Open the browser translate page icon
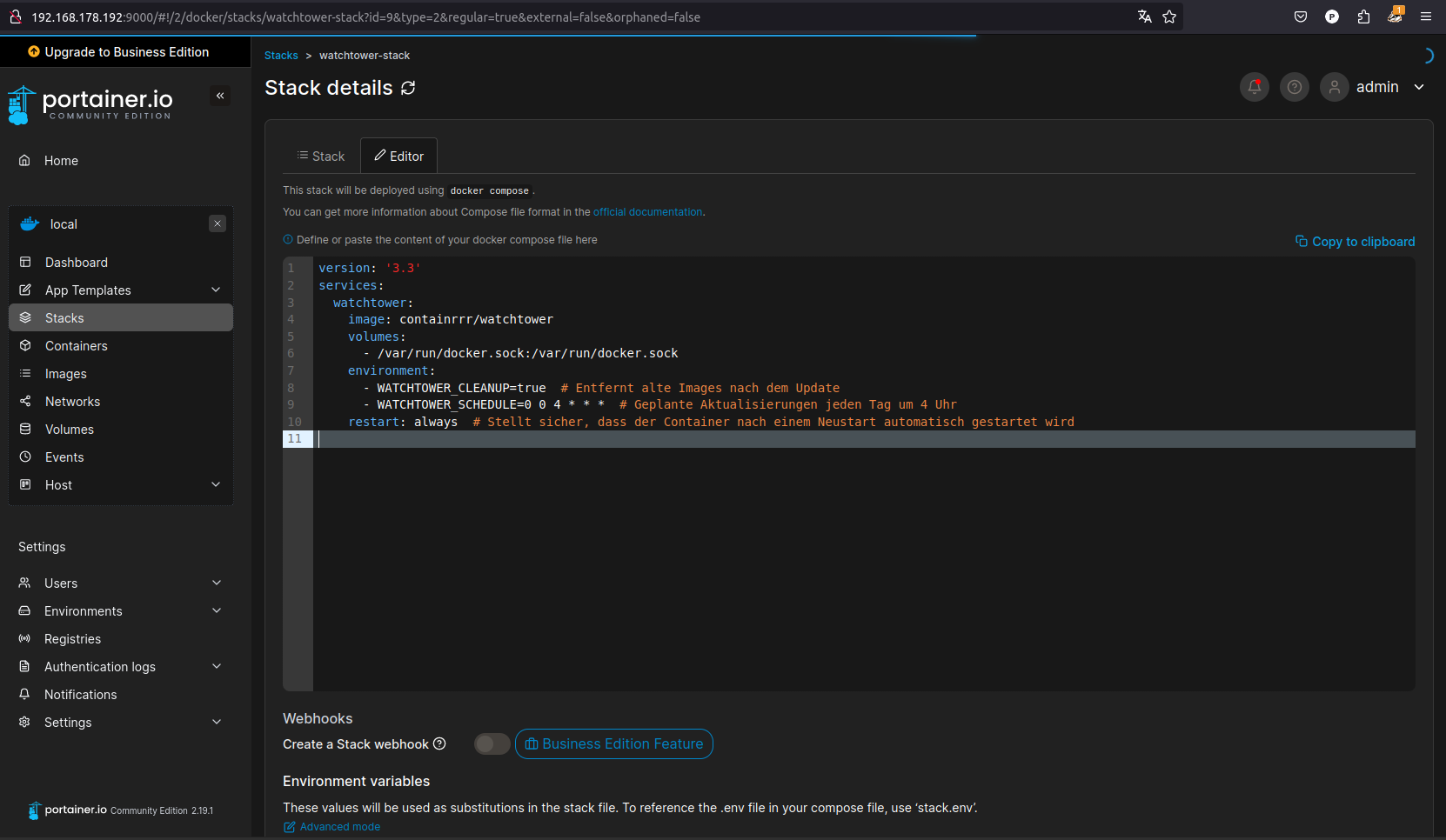This screenshot has width=1446, height=840. 1144,17
